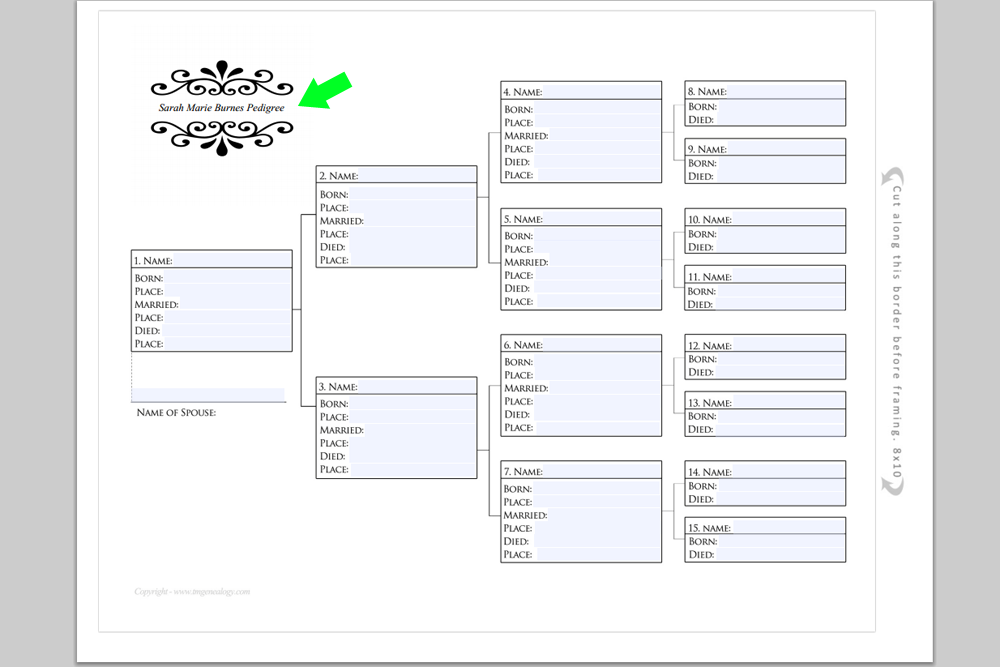Select the Born field in box 8
This screenshot has width=1000, height=667.
pos(781,106)
